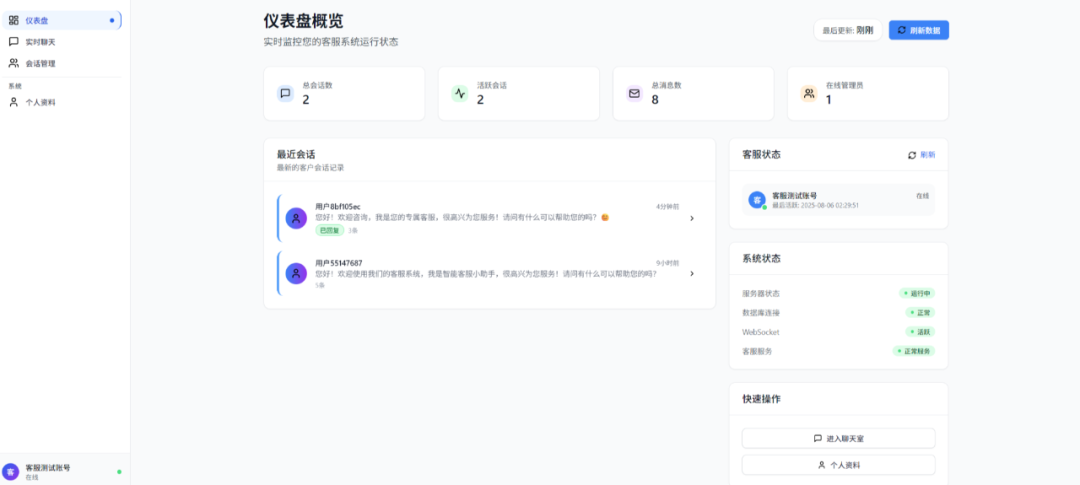This screenshot has height=485, width=1080.
Task: Click the 已回复 tag on the first conversation
Action: pyautogui.click(x=329, y=230)
